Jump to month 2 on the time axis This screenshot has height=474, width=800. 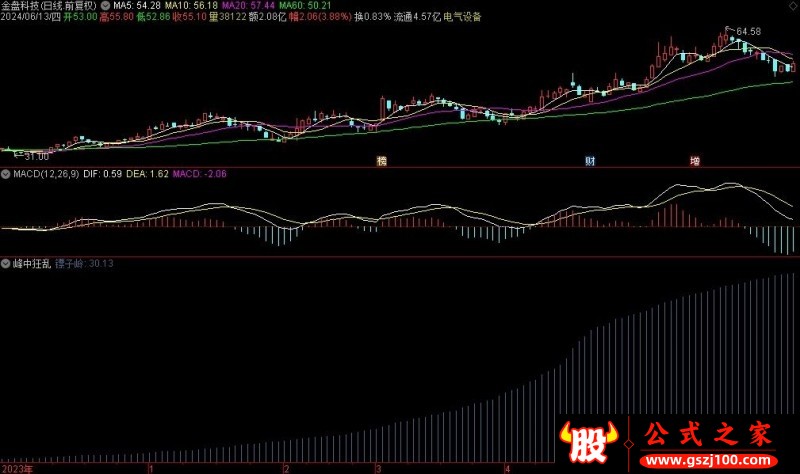click(x=287, y=469)
